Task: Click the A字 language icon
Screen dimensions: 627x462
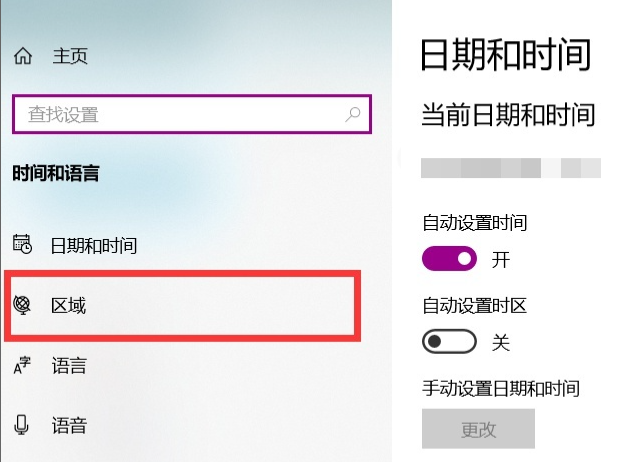Action: pyautogui.click(x=23, y=366)
